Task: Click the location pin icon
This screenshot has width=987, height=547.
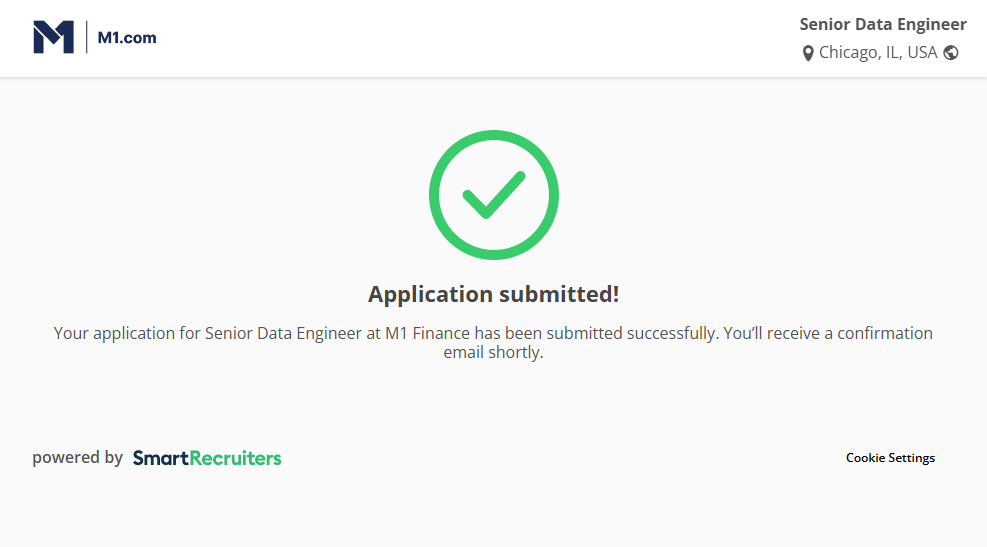Action: point(808,54)
